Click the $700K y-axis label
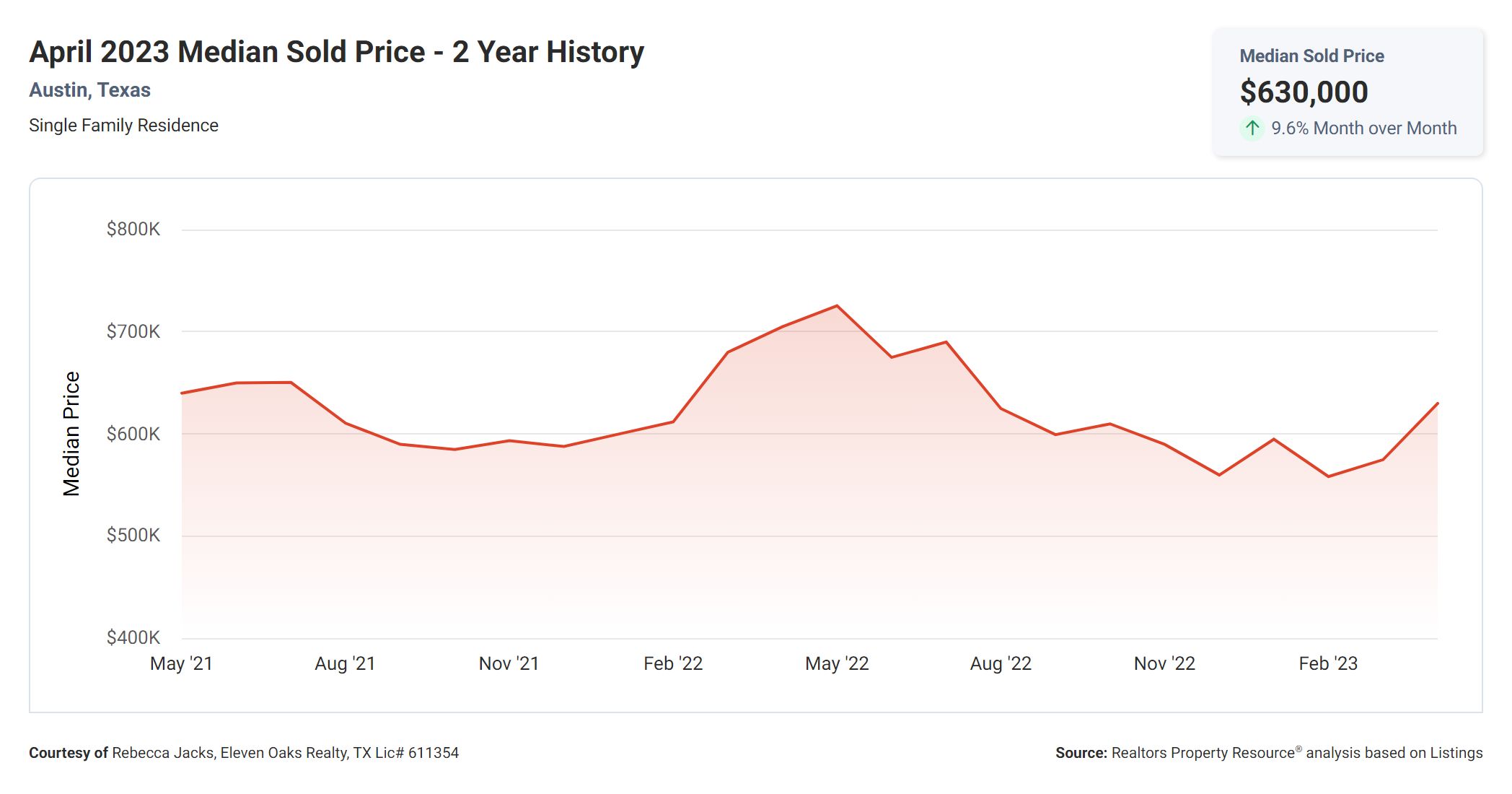This screenshot has width=1512, height=794. pos(133,332)
